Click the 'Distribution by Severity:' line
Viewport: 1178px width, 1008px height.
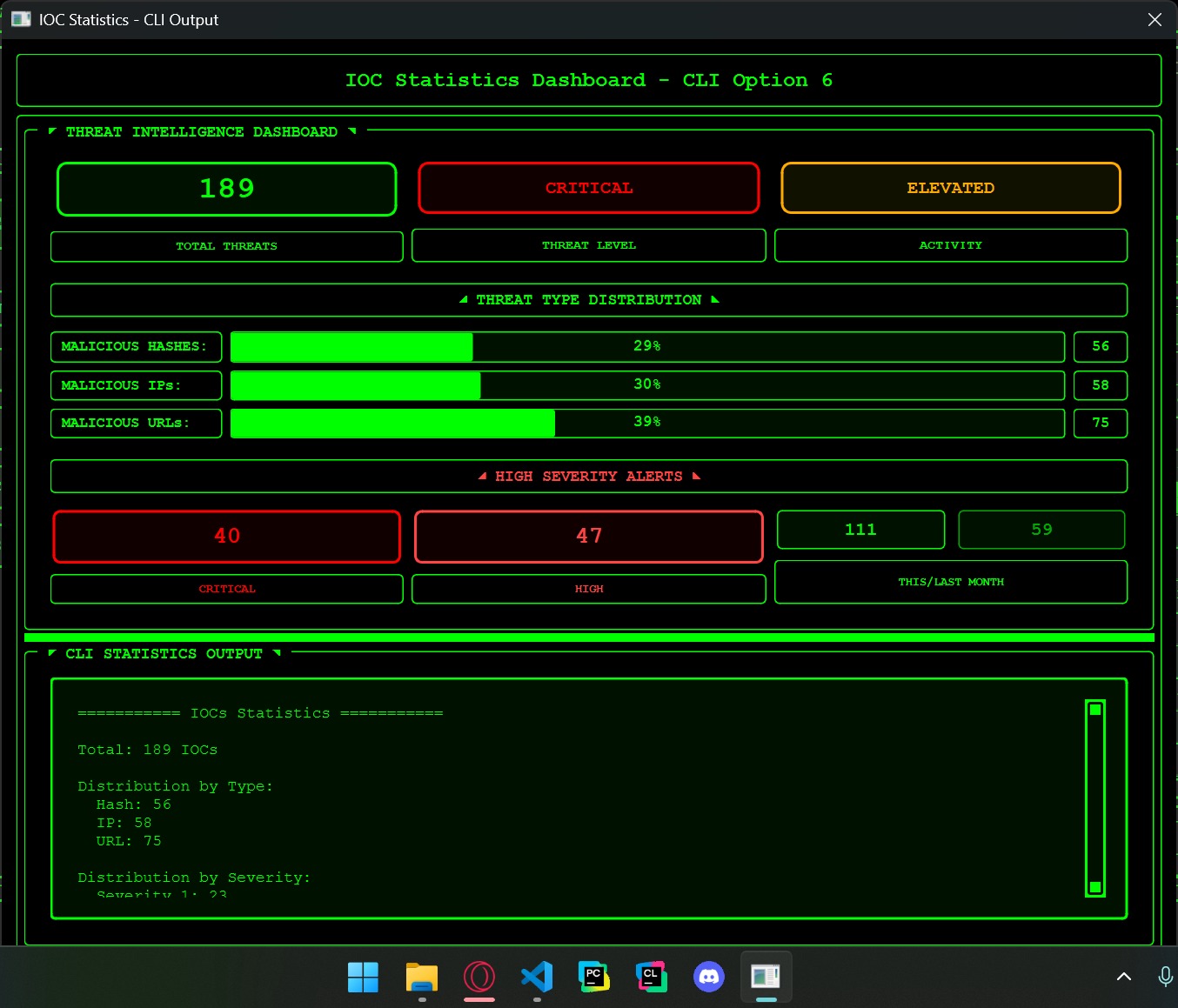pos(194,878)
